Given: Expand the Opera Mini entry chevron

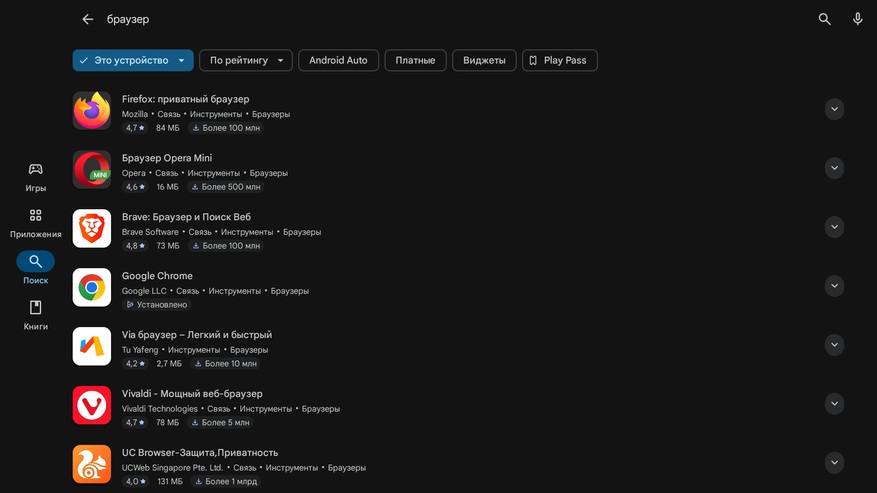Looking at the screenshot, I should [x=834, y=168].
